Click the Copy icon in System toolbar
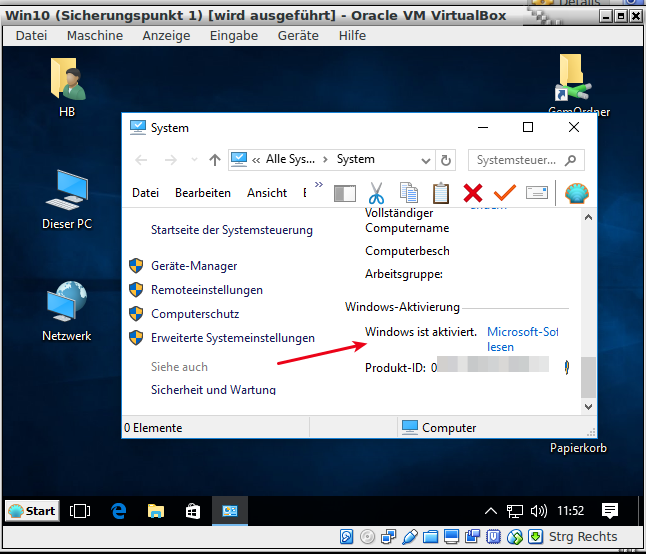Screen dimensions: 646x554 point(409,193)
